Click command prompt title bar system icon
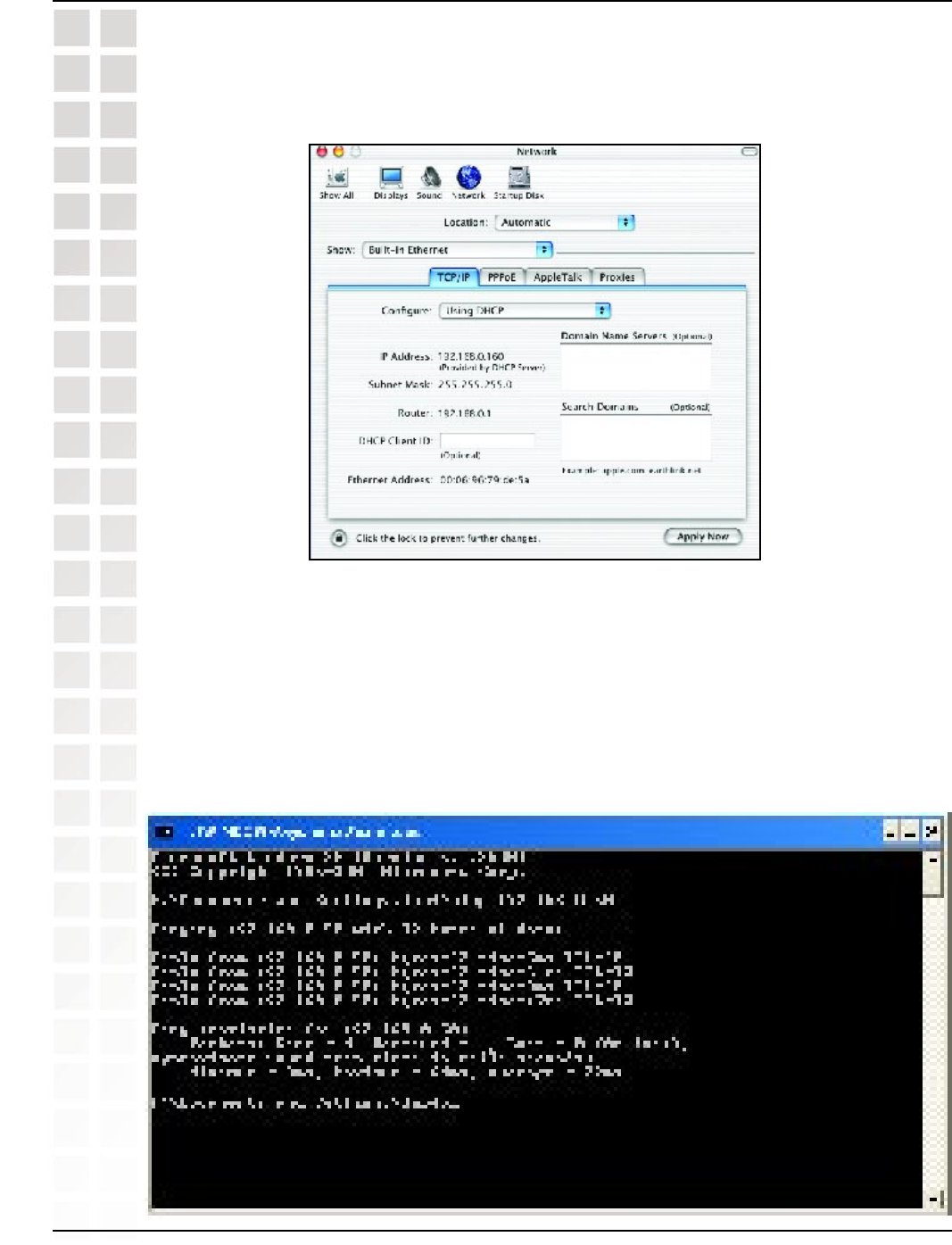The image size is (952, 1245). pos(165,832)
